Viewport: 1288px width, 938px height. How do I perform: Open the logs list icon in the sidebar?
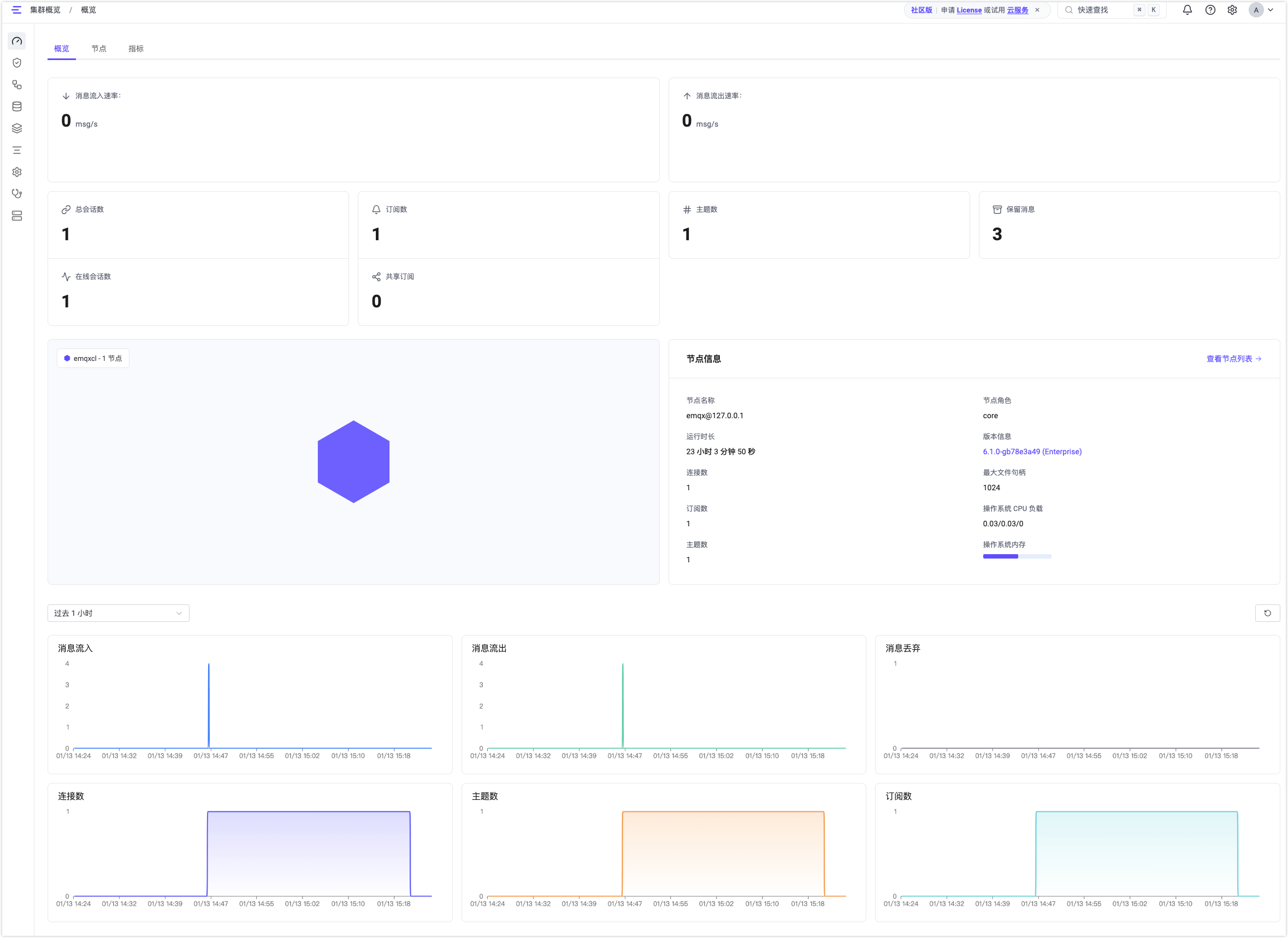16,150
